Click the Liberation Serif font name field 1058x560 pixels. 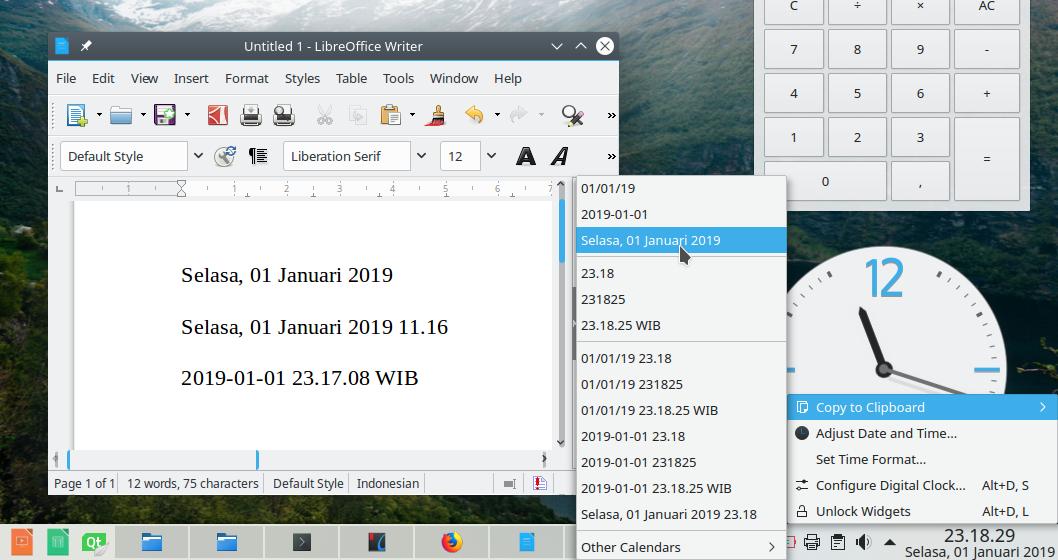tap(347, 157)
